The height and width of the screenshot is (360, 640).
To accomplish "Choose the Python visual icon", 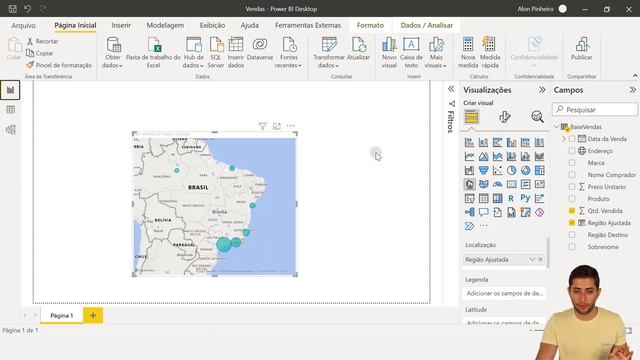I will click(x=525, y=198).
